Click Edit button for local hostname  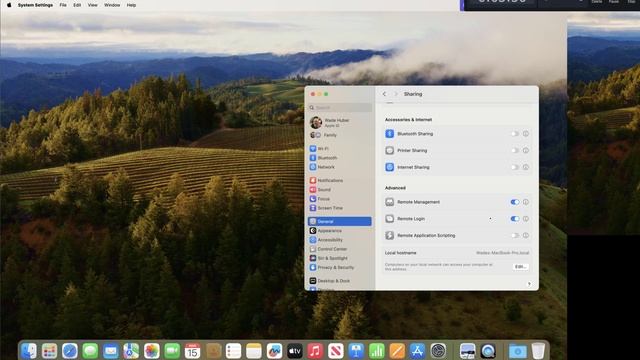pyautogui.click(x=520, y=267)
